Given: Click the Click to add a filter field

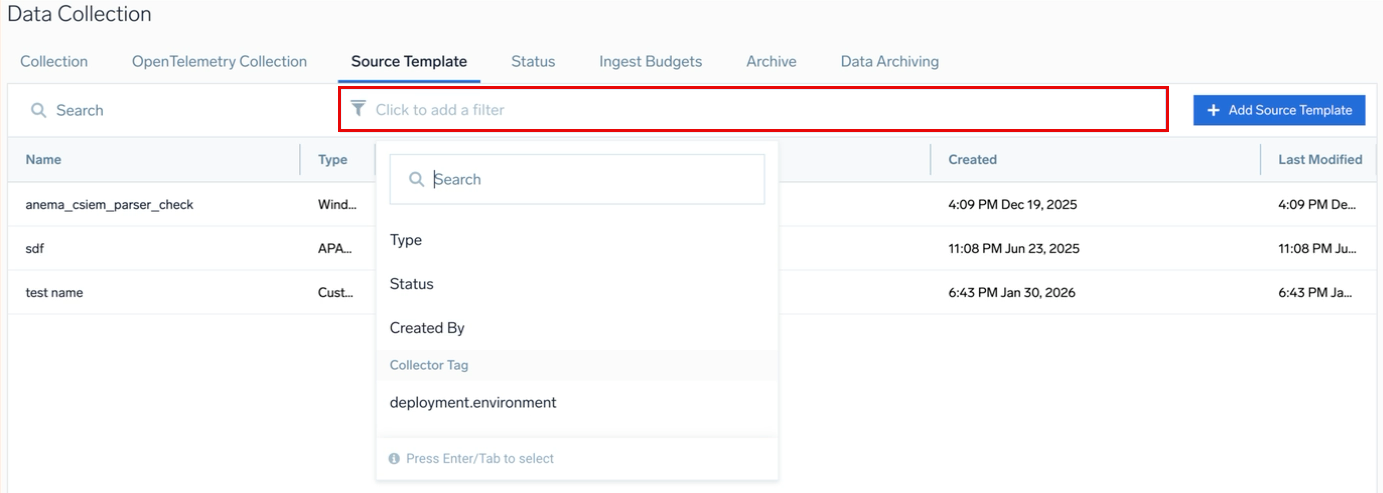Looking at the screenshot, I should [760, 110].
